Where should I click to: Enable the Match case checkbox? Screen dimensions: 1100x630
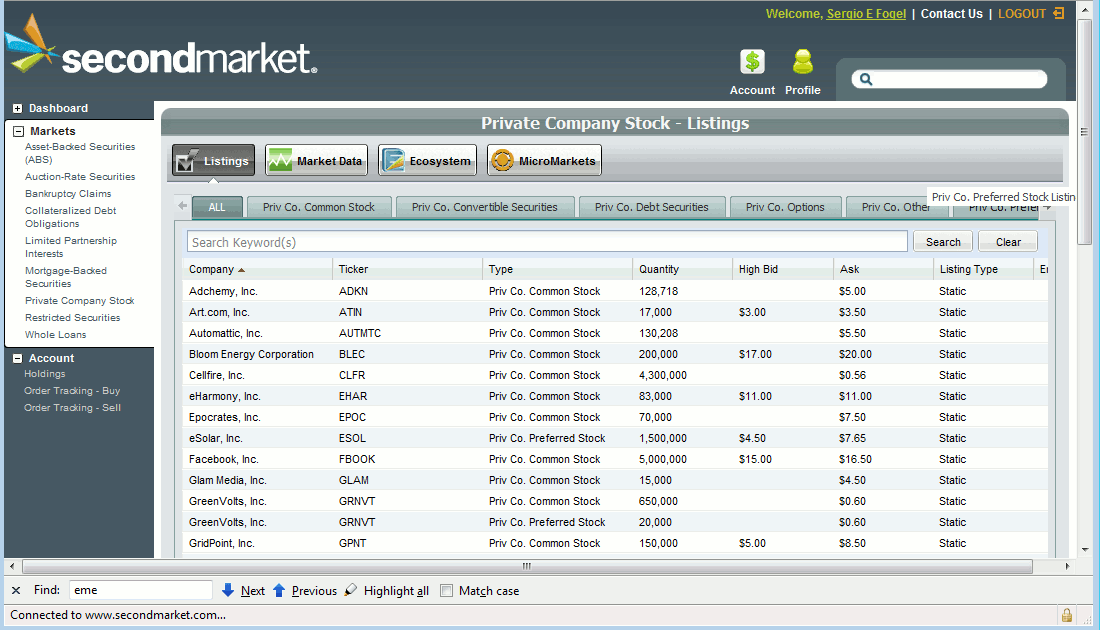[x=447, y=591]
